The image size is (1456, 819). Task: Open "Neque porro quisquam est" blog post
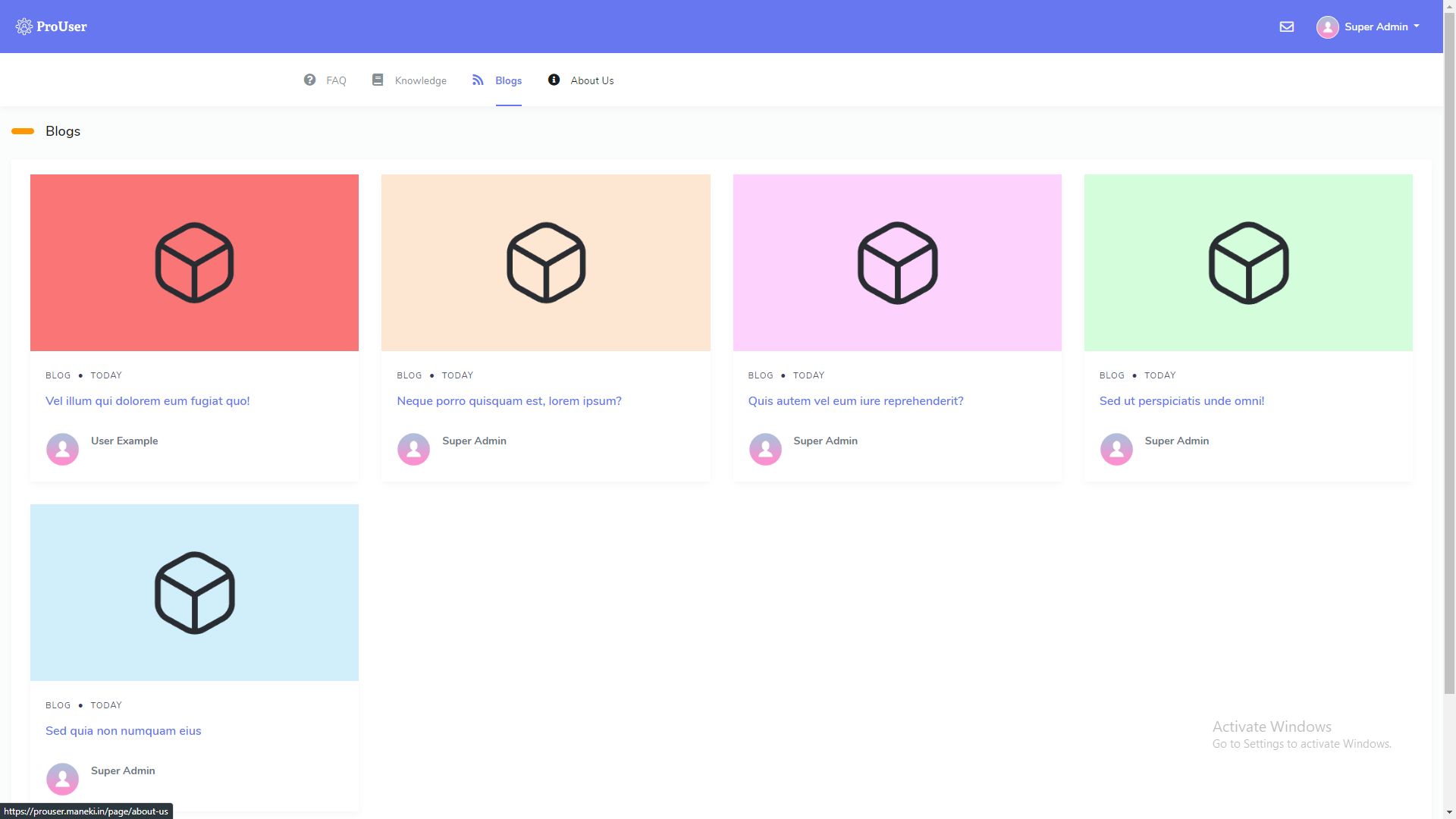(509, 401)
